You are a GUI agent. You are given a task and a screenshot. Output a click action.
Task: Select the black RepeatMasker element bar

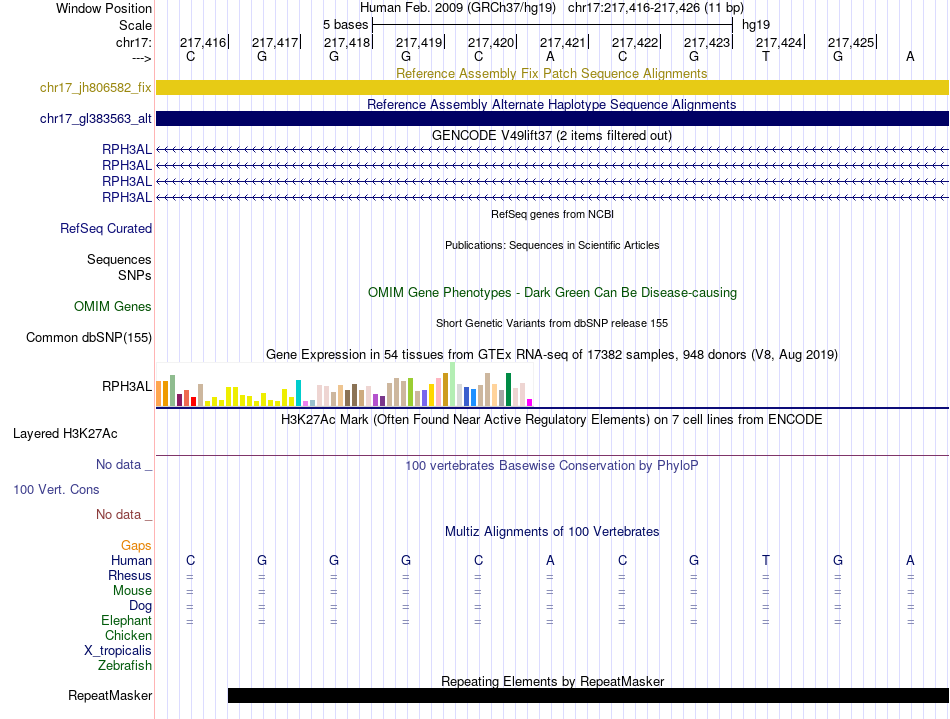pyautogui.click(x=588, y=695)
